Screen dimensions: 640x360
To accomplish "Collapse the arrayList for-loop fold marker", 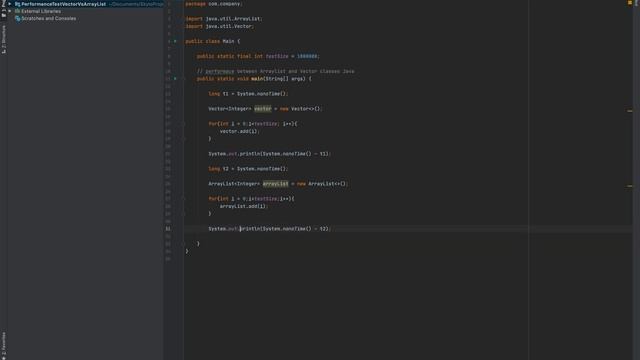I will 184,199.
